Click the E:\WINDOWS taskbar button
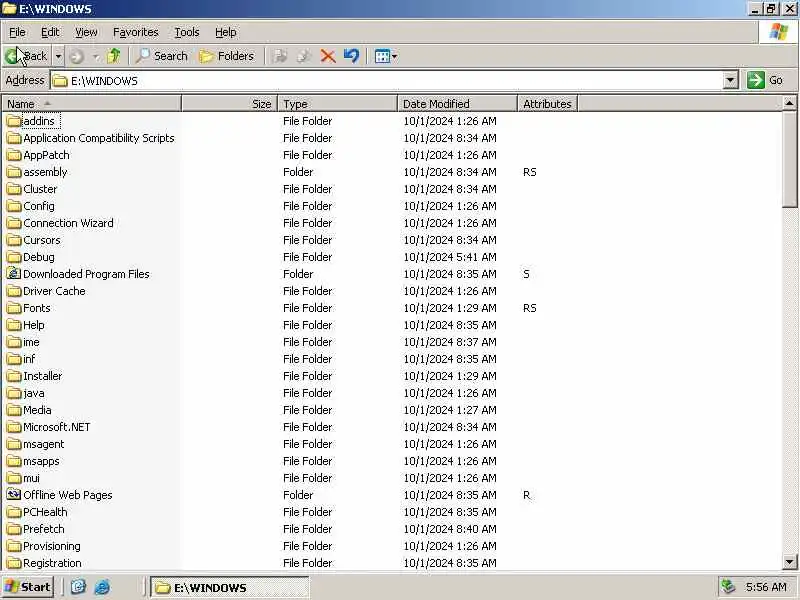The height and width of the screenshot is (600, 800). click(x=230, y=587)
